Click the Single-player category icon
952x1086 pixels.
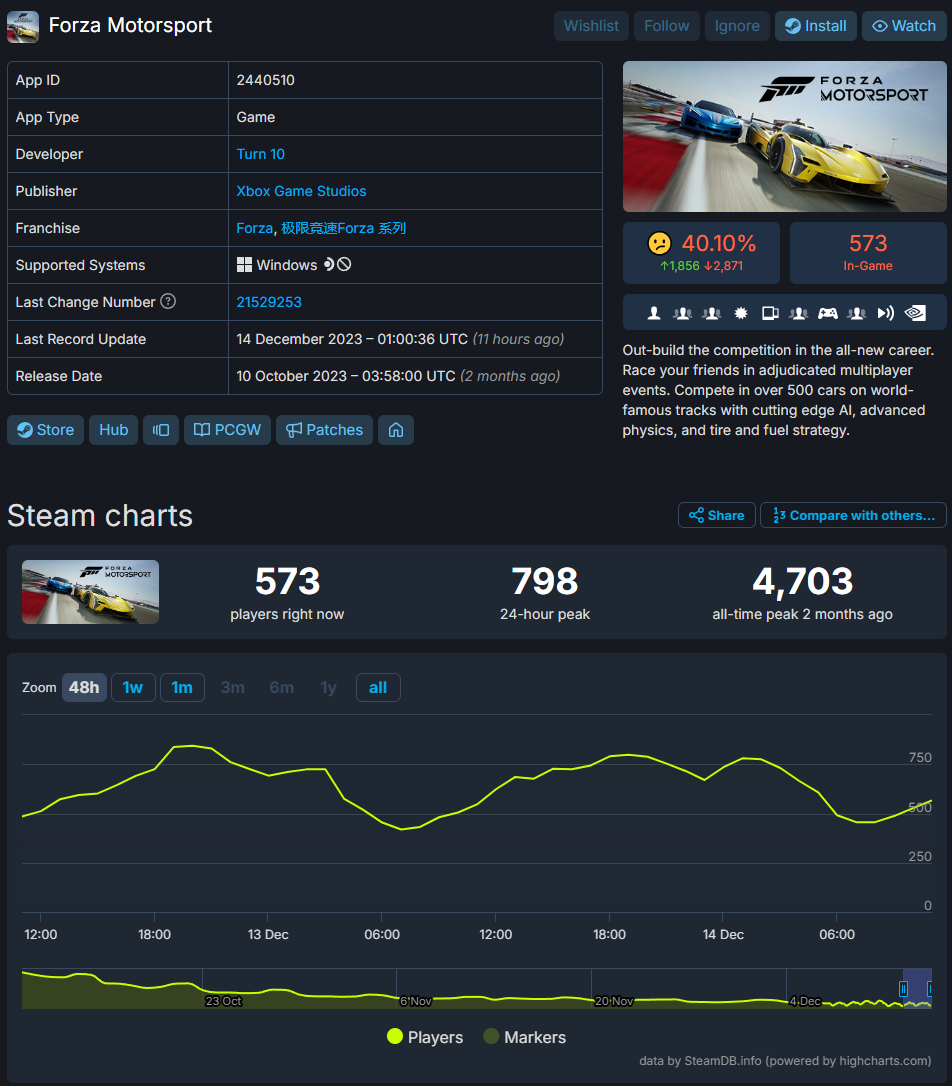click(654, 313)
